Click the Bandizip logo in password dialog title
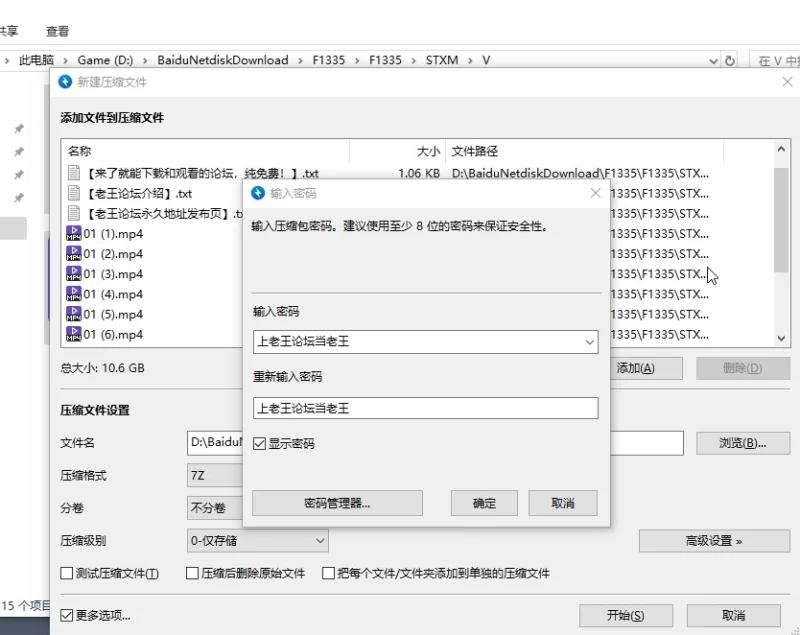 point(258,193)
